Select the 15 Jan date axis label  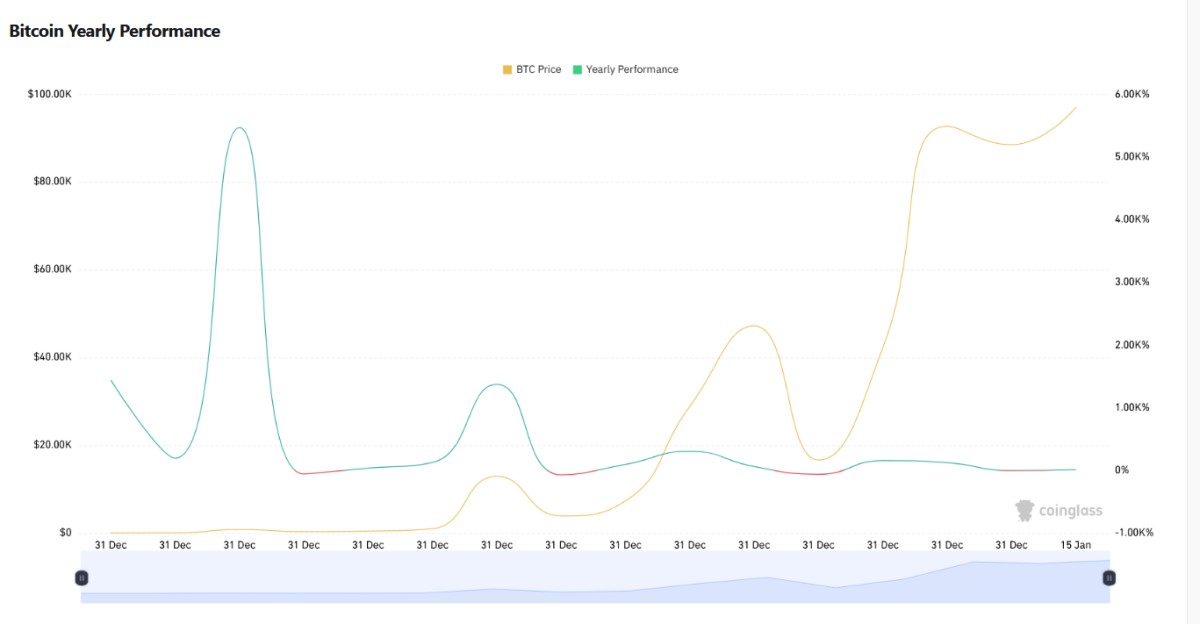tap(1076, 545)
